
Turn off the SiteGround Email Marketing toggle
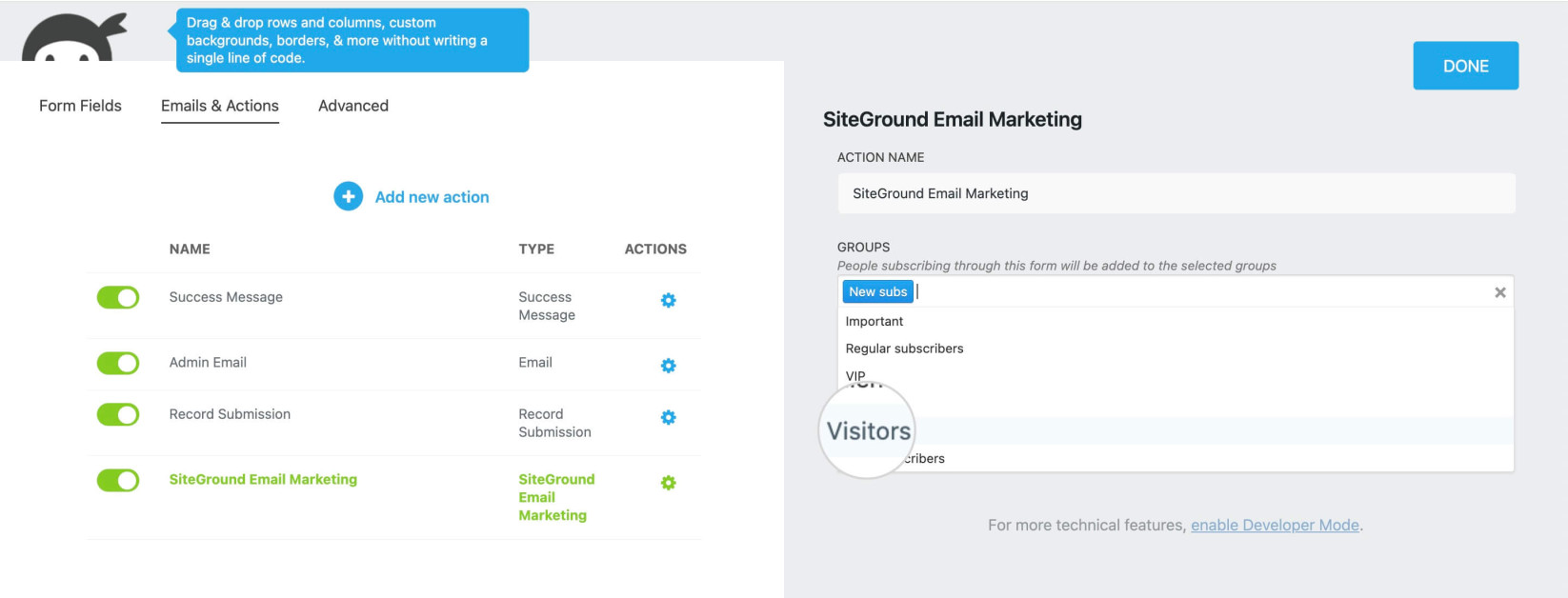[118, 480]
